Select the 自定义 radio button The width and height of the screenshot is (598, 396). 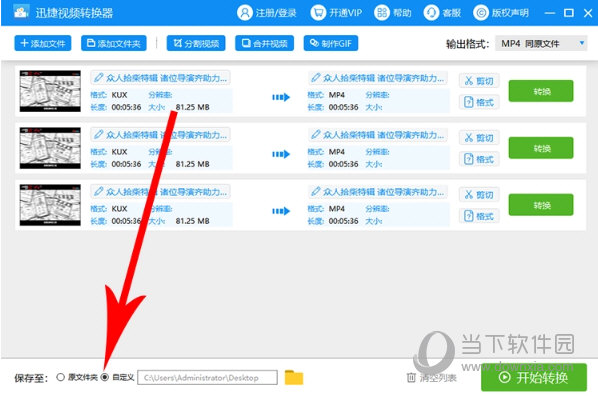104,377
